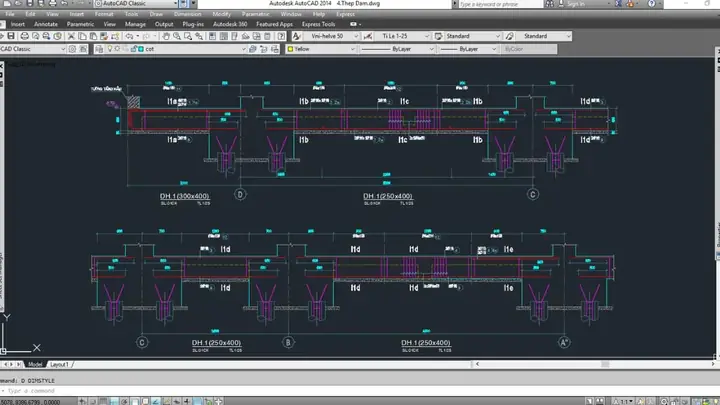The image size is (720, 405).
Task: Open the Dimension menu
Action: pyautogui.click(x=187, y=14)
